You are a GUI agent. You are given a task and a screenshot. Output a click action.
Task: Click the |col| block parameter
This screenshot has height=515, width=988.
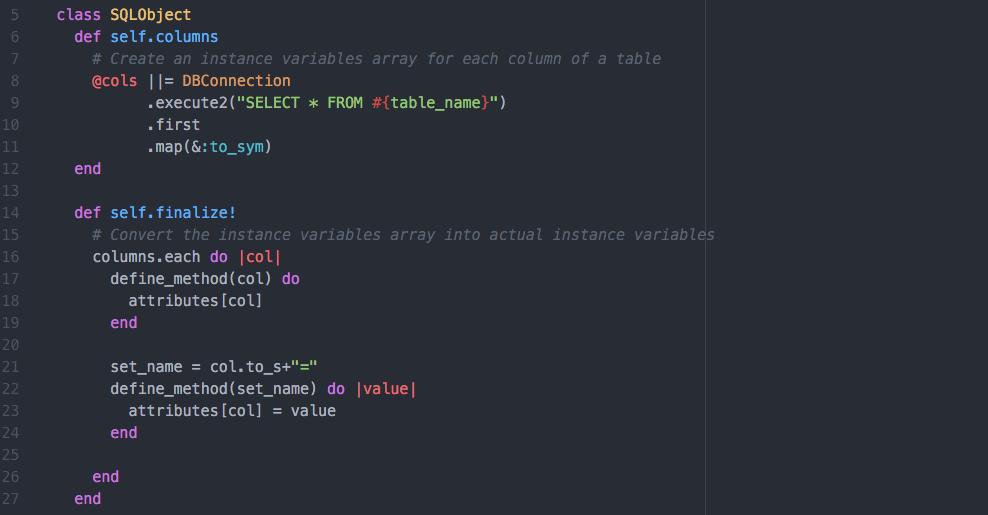click(x=260, y=257)
